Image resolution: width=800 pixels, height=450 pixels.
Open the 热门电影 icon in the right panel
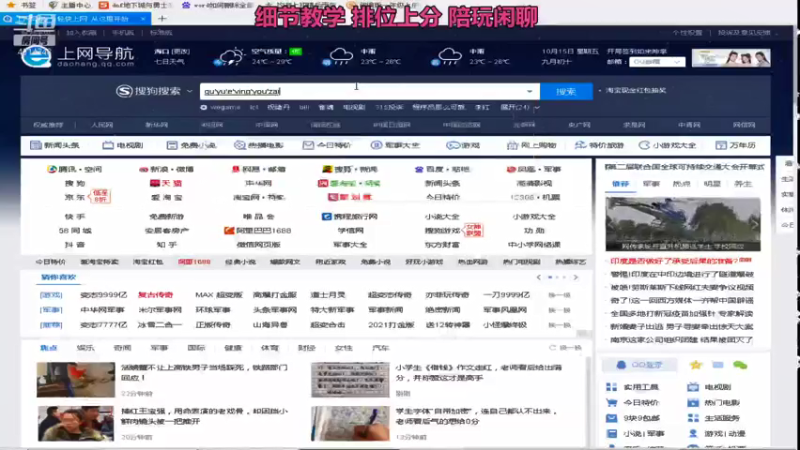click(693, 403)
